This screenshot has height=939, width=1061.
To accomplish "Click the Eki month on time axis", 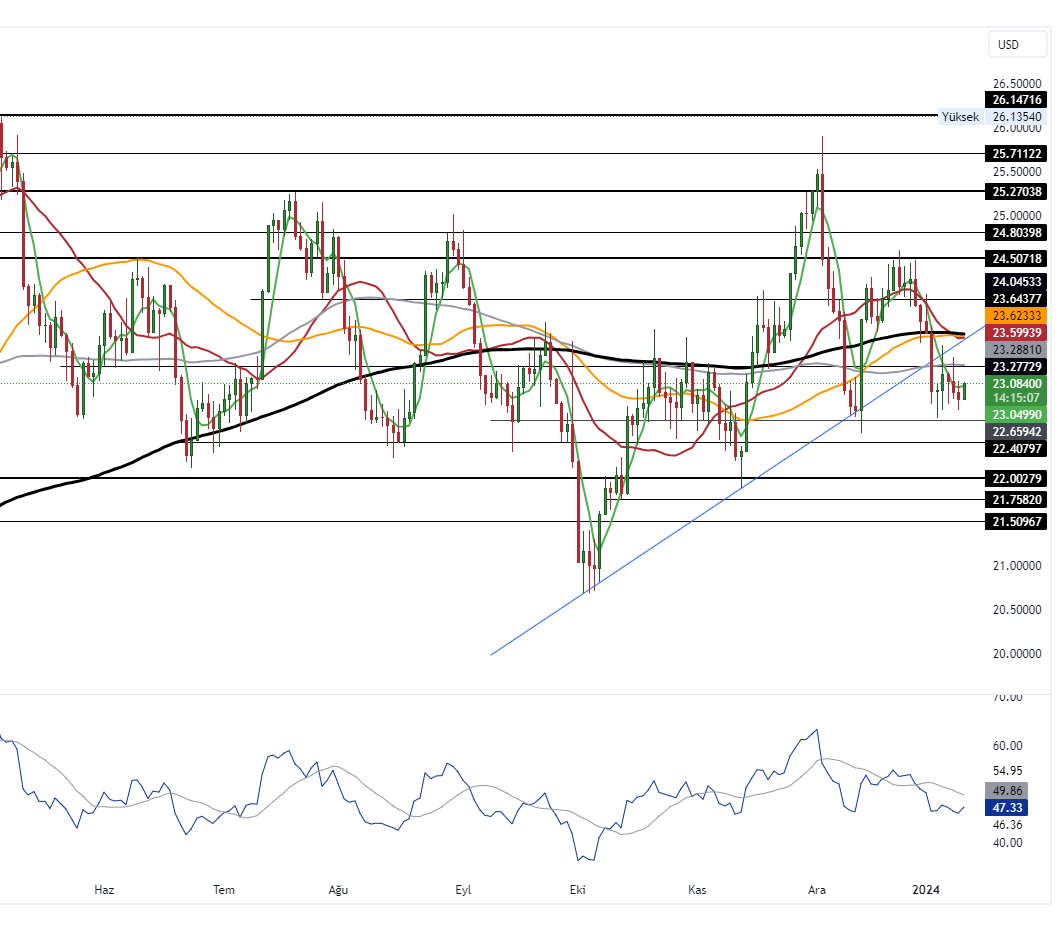I will pyautogui.click(x=576, y=890).
